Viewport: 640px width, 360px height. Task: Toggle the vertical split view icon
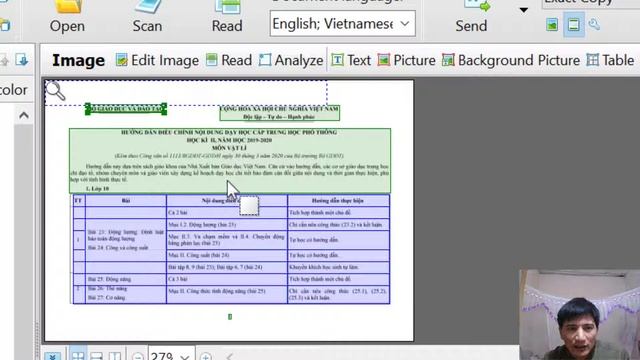tap(115, 356)
